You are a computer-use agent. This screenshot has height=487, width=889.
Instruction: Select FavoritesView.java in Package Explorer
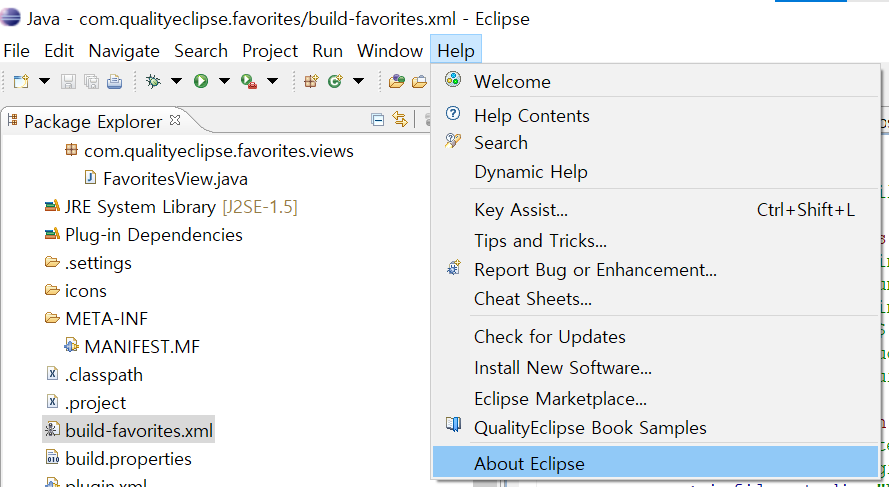175,179
